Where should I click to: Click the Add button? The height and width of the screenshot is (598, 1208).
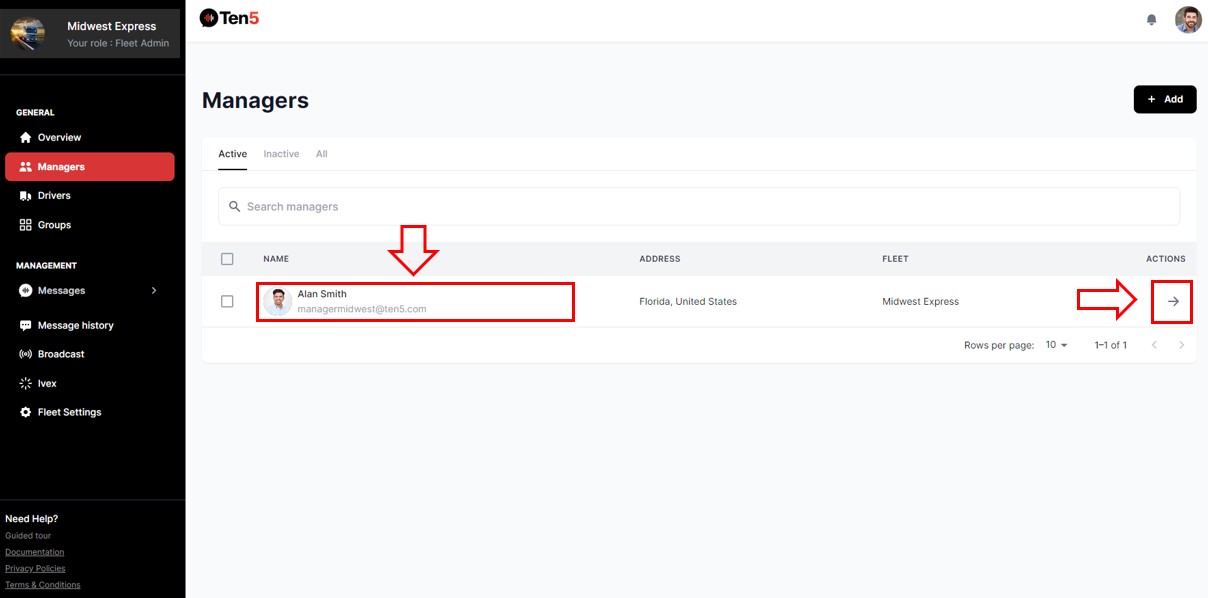click(x=1164, y=99)
